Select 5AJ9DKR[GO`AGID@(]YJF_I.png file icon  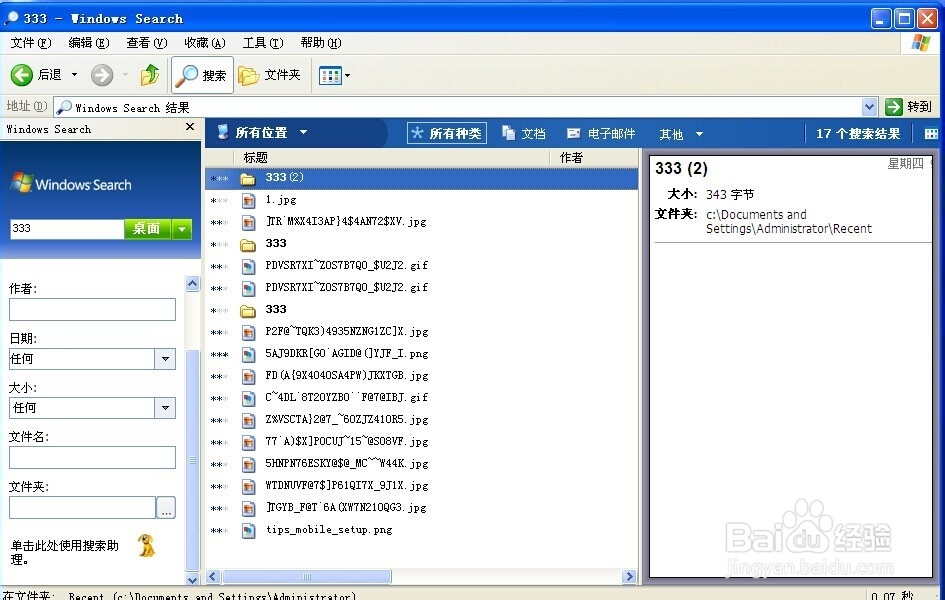[x=248, y=354]
